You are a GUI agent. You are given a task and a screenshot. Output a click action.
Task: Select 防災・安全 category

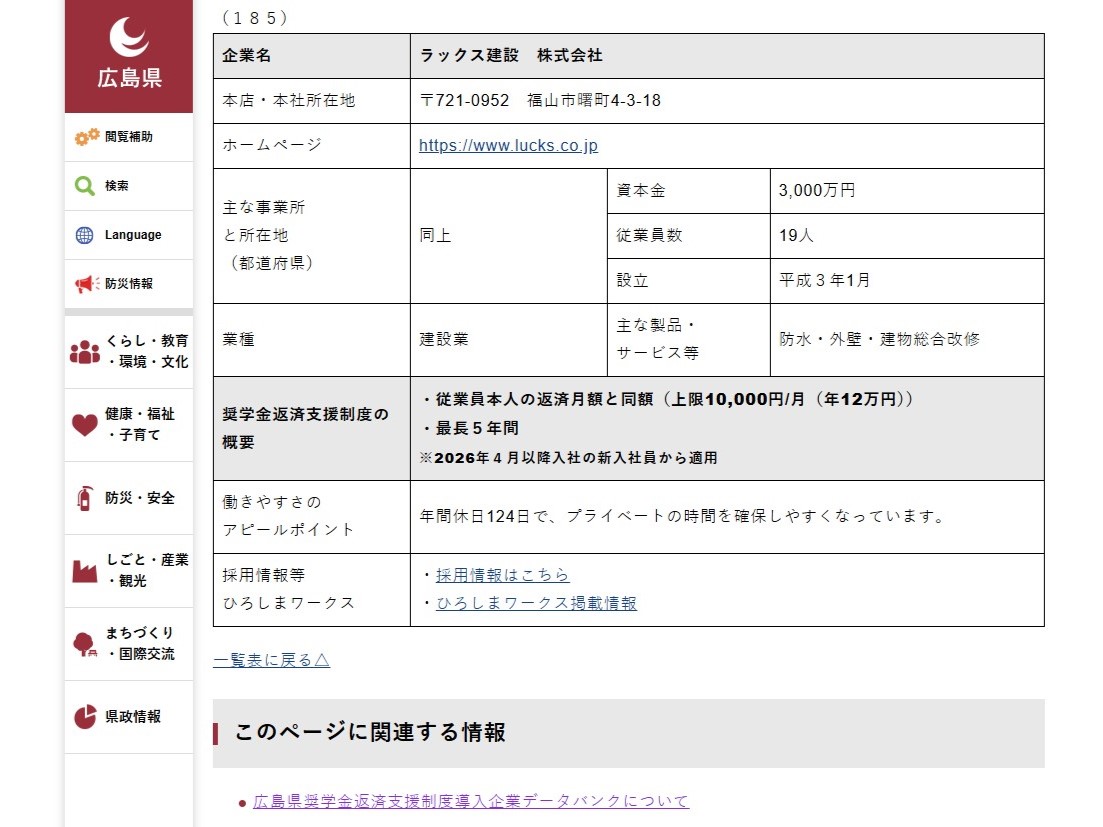(129, 498)
